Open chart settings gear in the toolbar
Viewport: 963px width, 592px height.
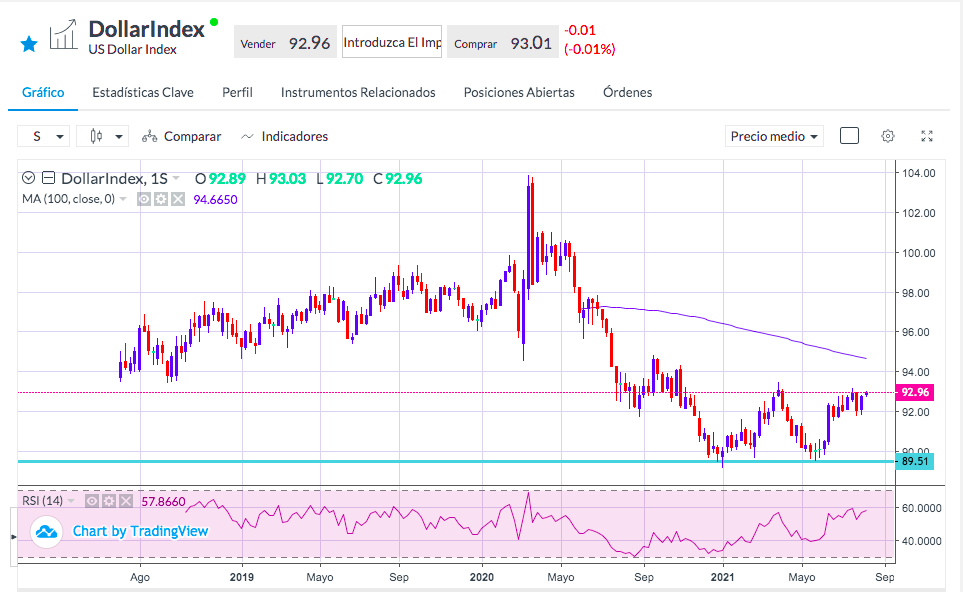pos(887,136)
